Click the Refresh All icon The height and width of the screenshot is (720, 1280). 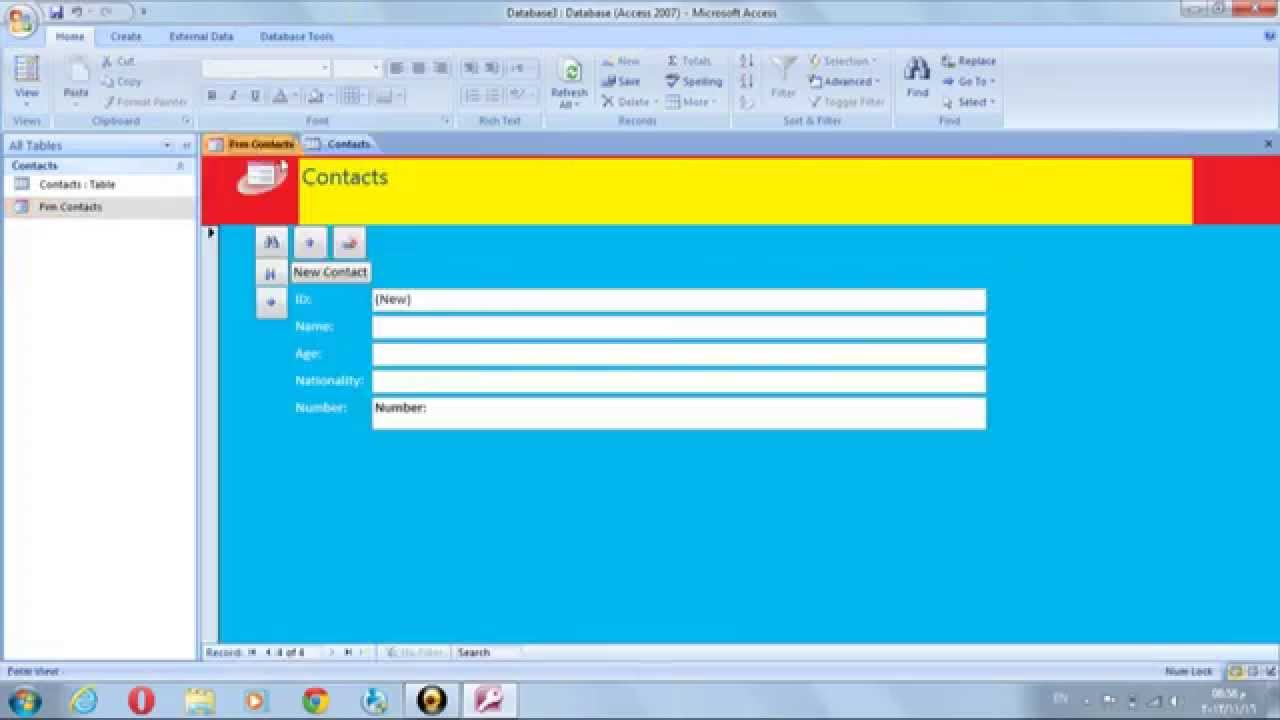[569, 73]
